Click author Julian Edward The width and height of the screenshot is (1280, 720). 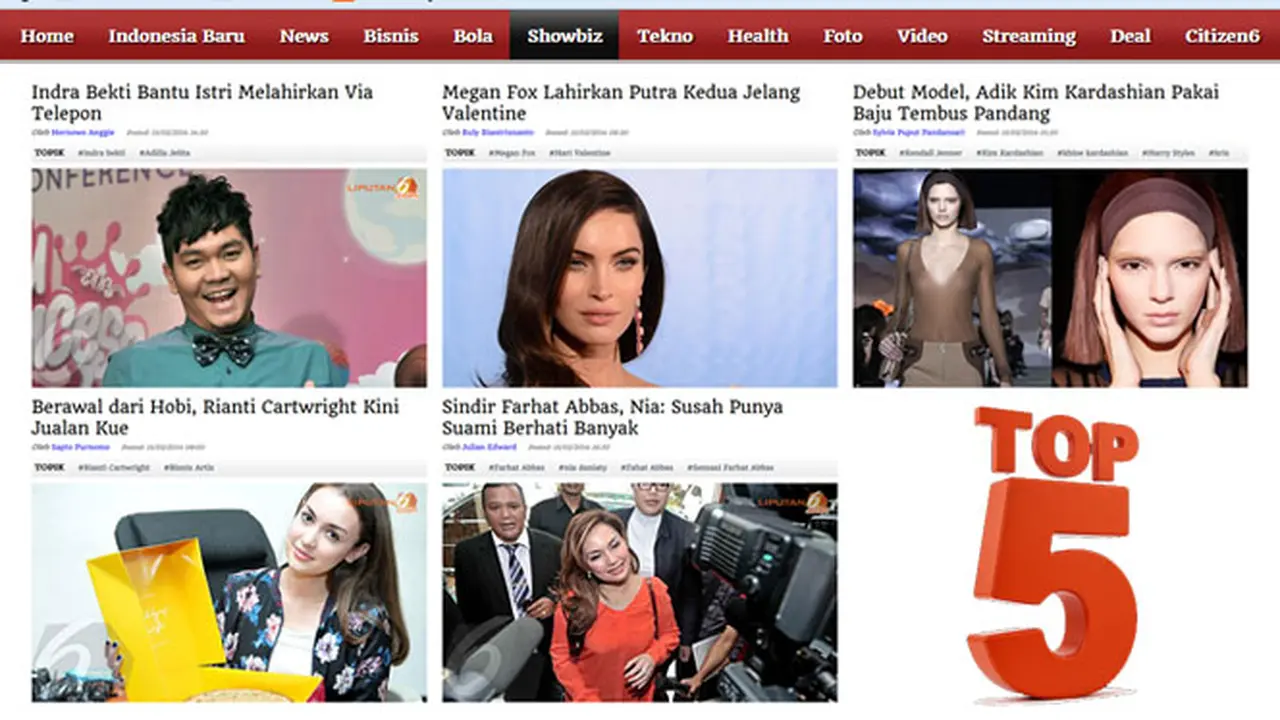(x=489, y=447)
